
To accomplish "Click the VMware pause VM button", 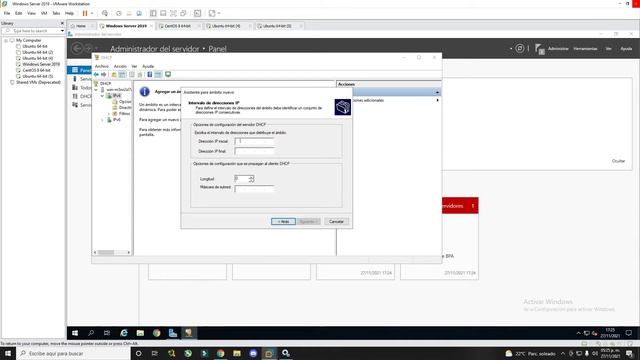I will (x=85, y=13).
